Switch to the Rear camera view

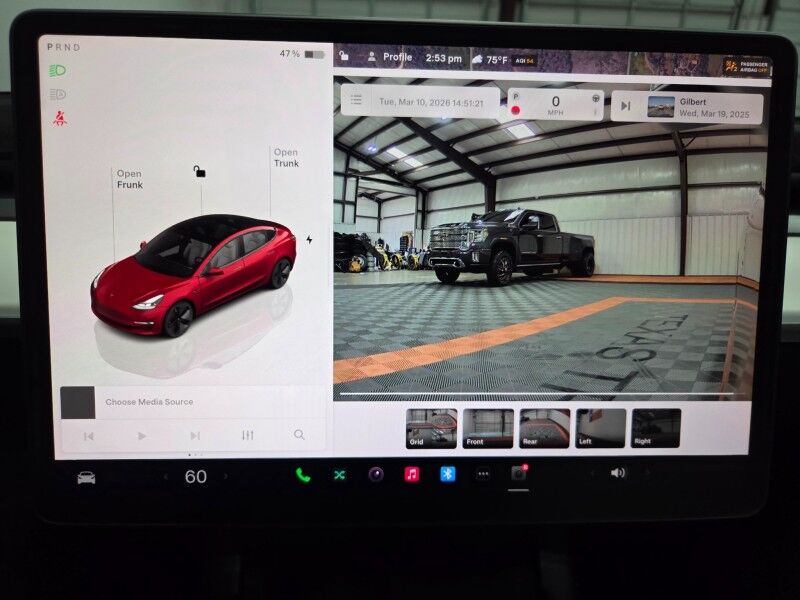[544, 428]
